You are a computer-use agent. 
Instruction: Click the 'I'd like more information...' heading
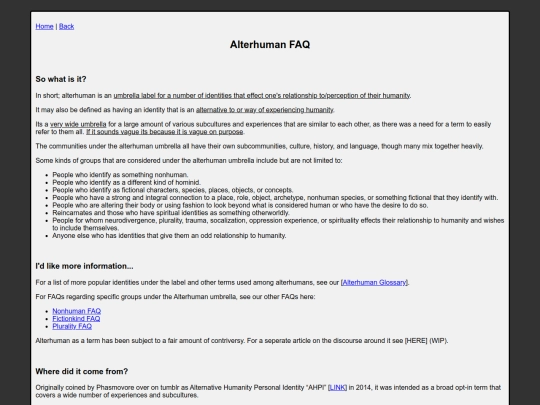(x=84, y=266)
